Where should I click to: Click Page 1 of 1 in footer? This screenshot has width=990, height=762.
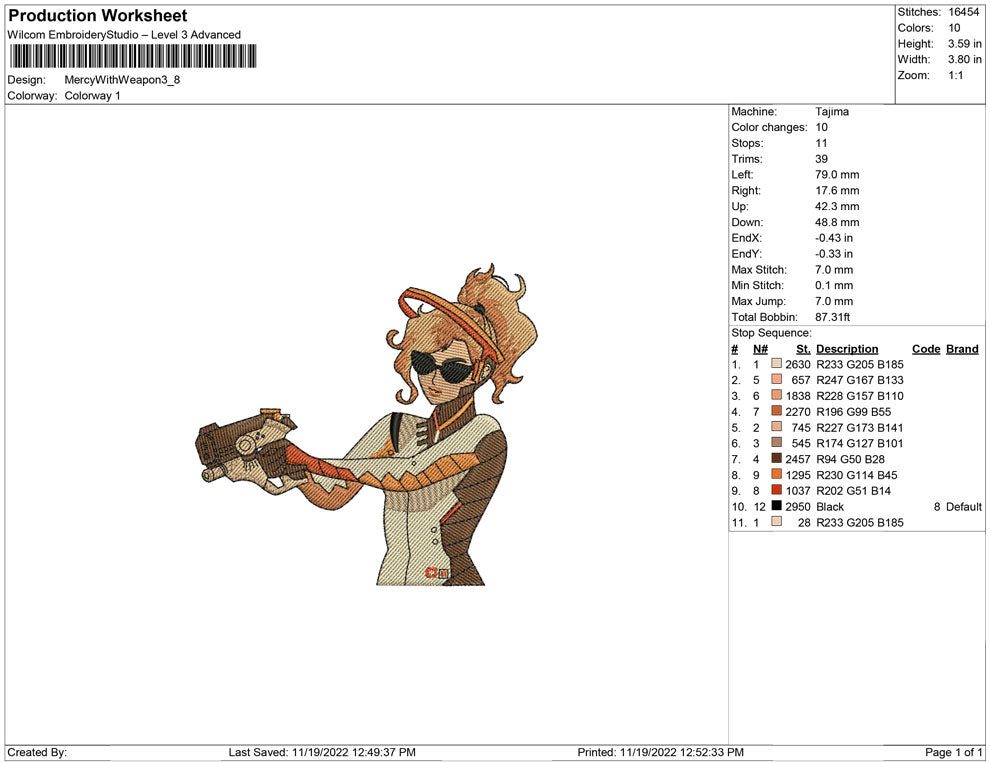tap(953, 752)
